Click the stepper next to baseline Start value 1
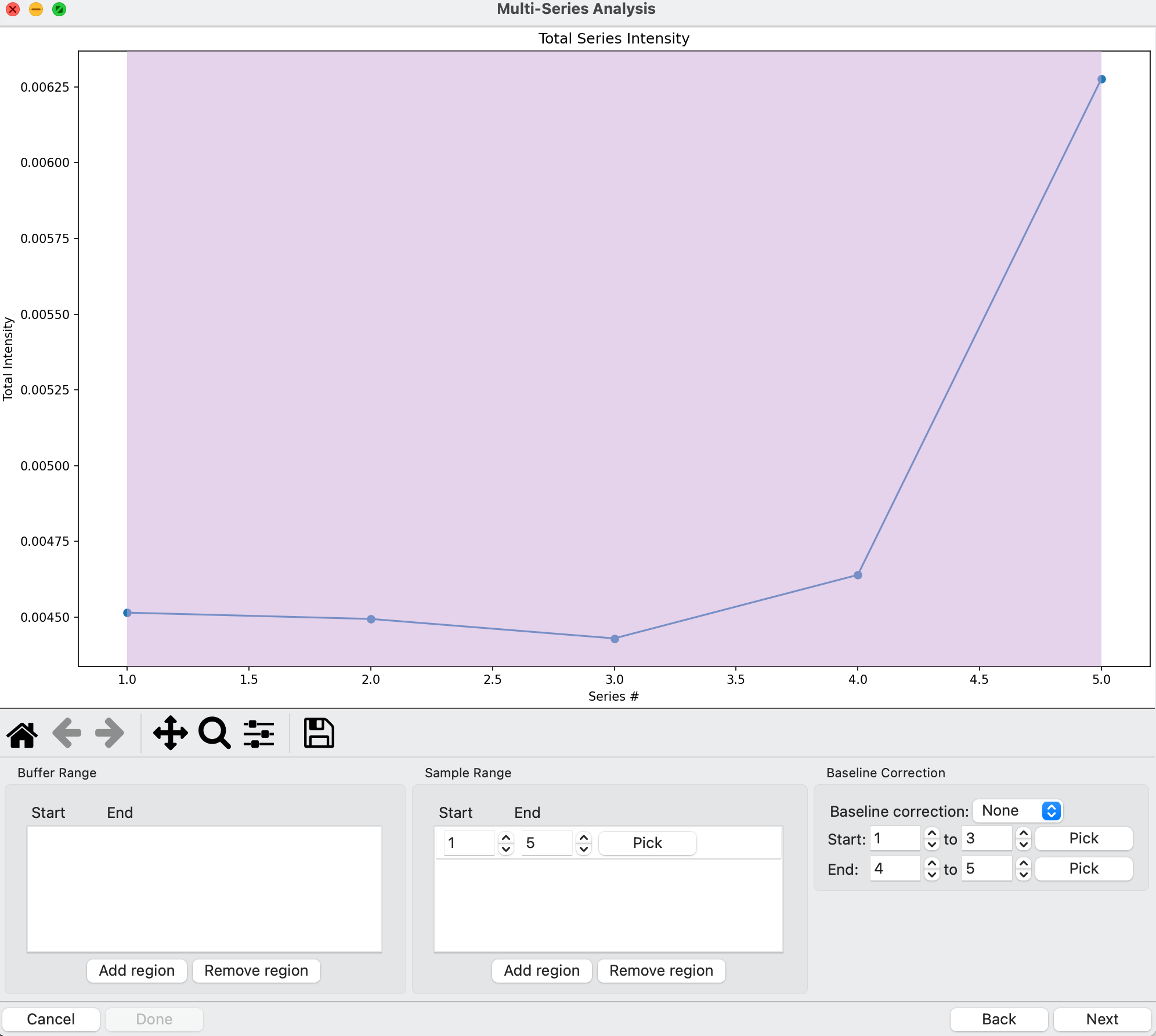Viewport: 1156px width, 1036px height. [x=931, y=839]
